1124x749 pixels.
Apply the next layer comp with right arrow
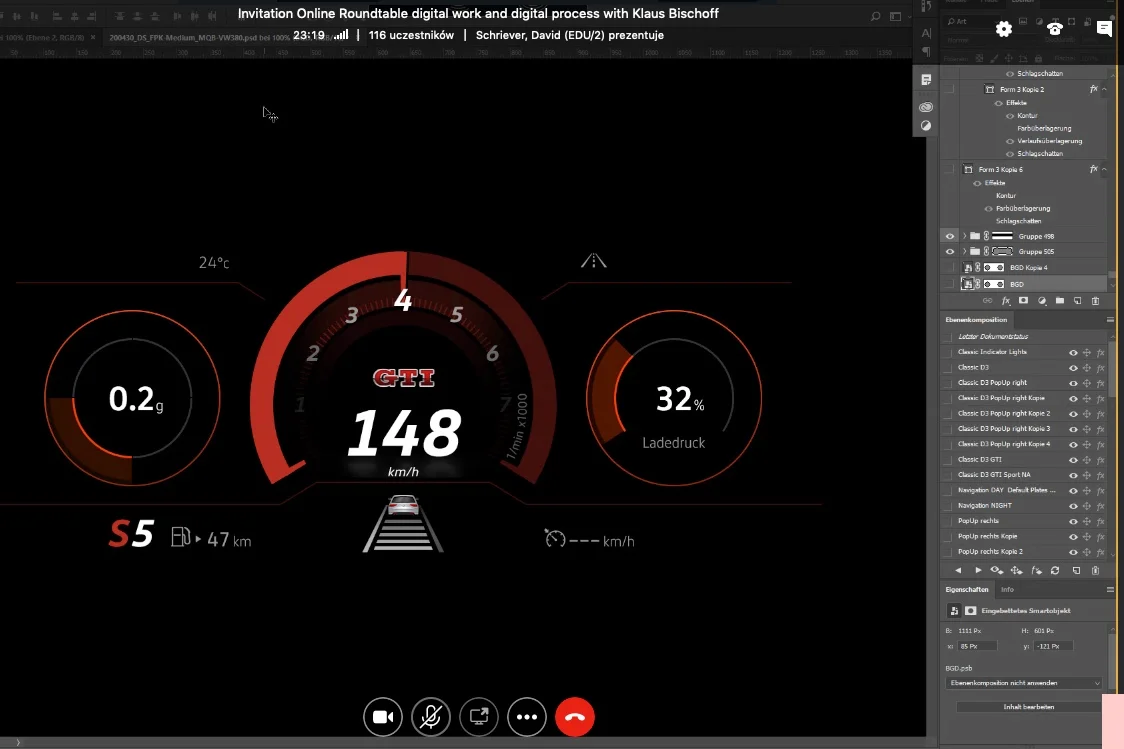[x=978, y=571]
